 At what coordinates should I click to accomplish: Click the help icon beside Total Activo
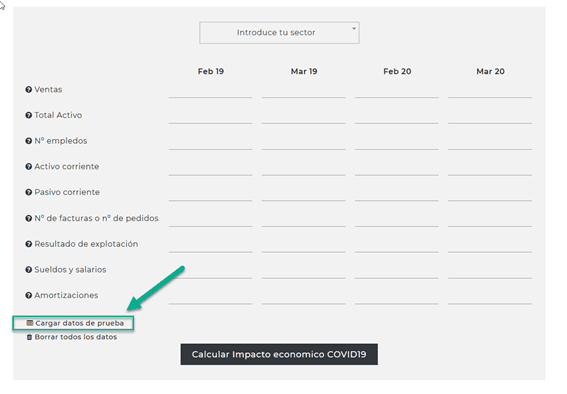coord(29,115)
